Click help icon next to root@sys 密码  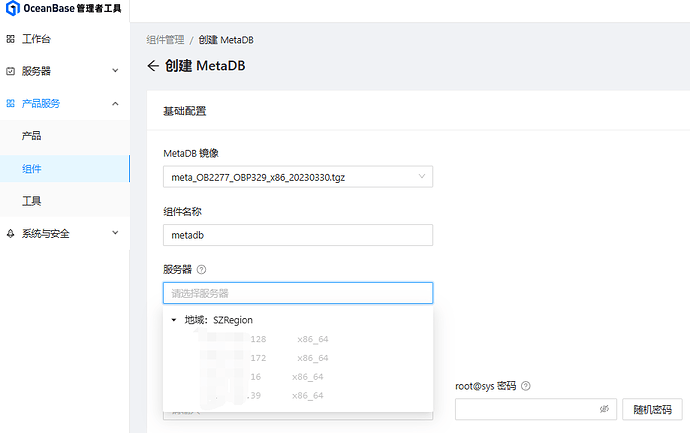pyautogui.click(x=525, y=386)
